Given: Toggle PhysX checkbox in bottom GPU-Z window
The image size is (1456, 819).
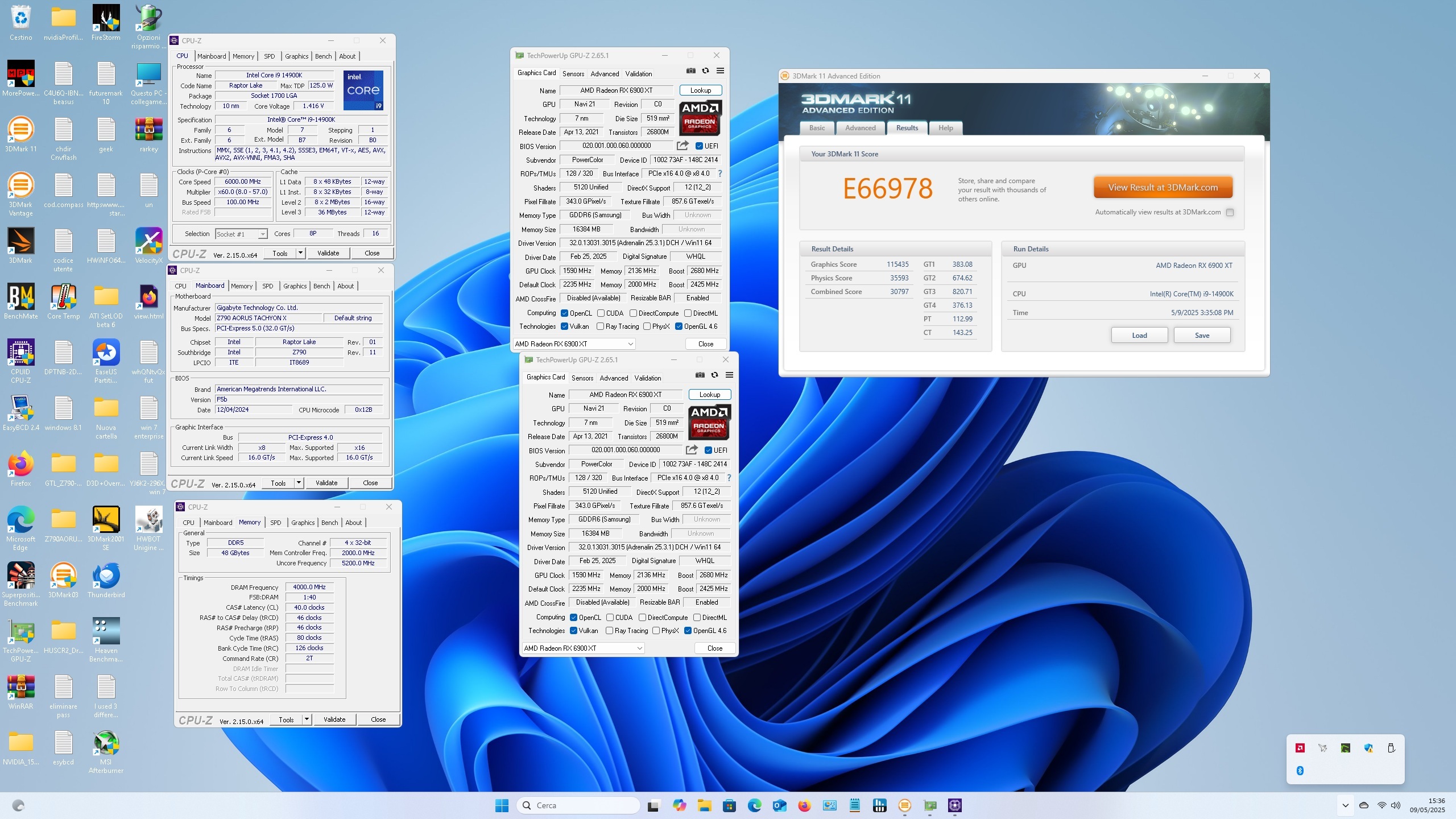Looking at the screenshot, I should 656,631.
